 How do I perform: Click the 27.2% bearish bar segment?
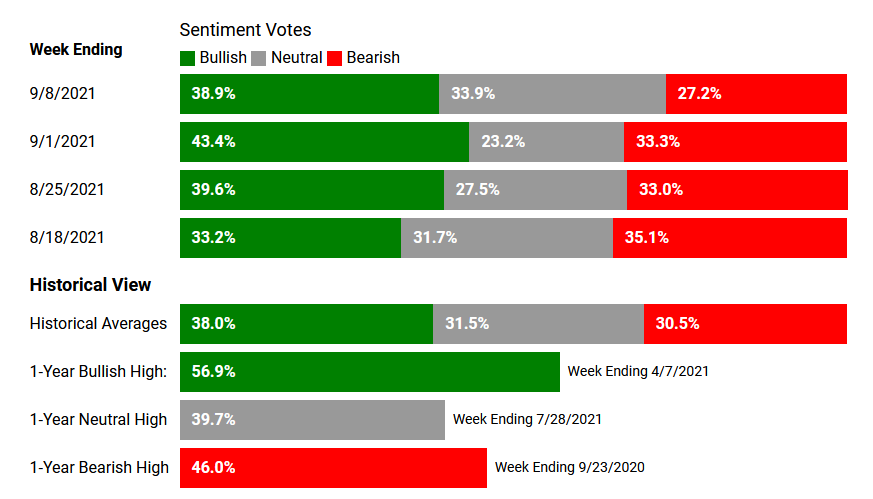click(756, 94)
